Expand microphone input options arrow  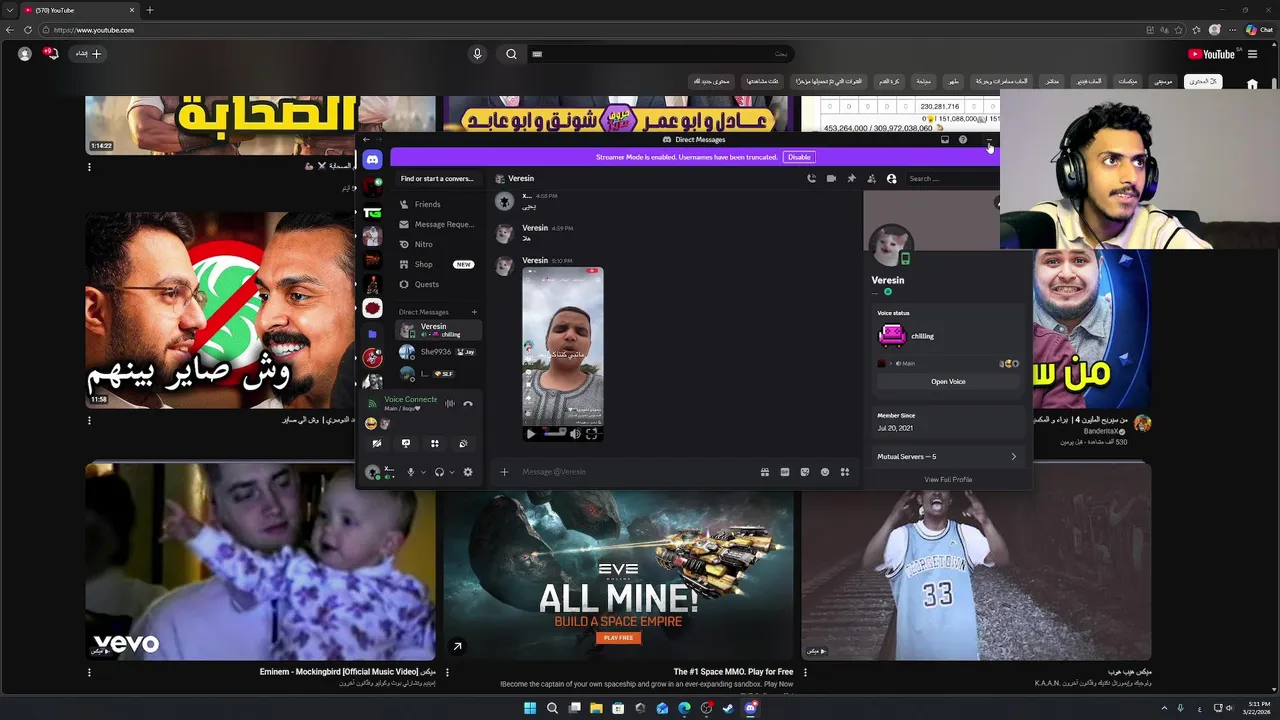[423, 472]
